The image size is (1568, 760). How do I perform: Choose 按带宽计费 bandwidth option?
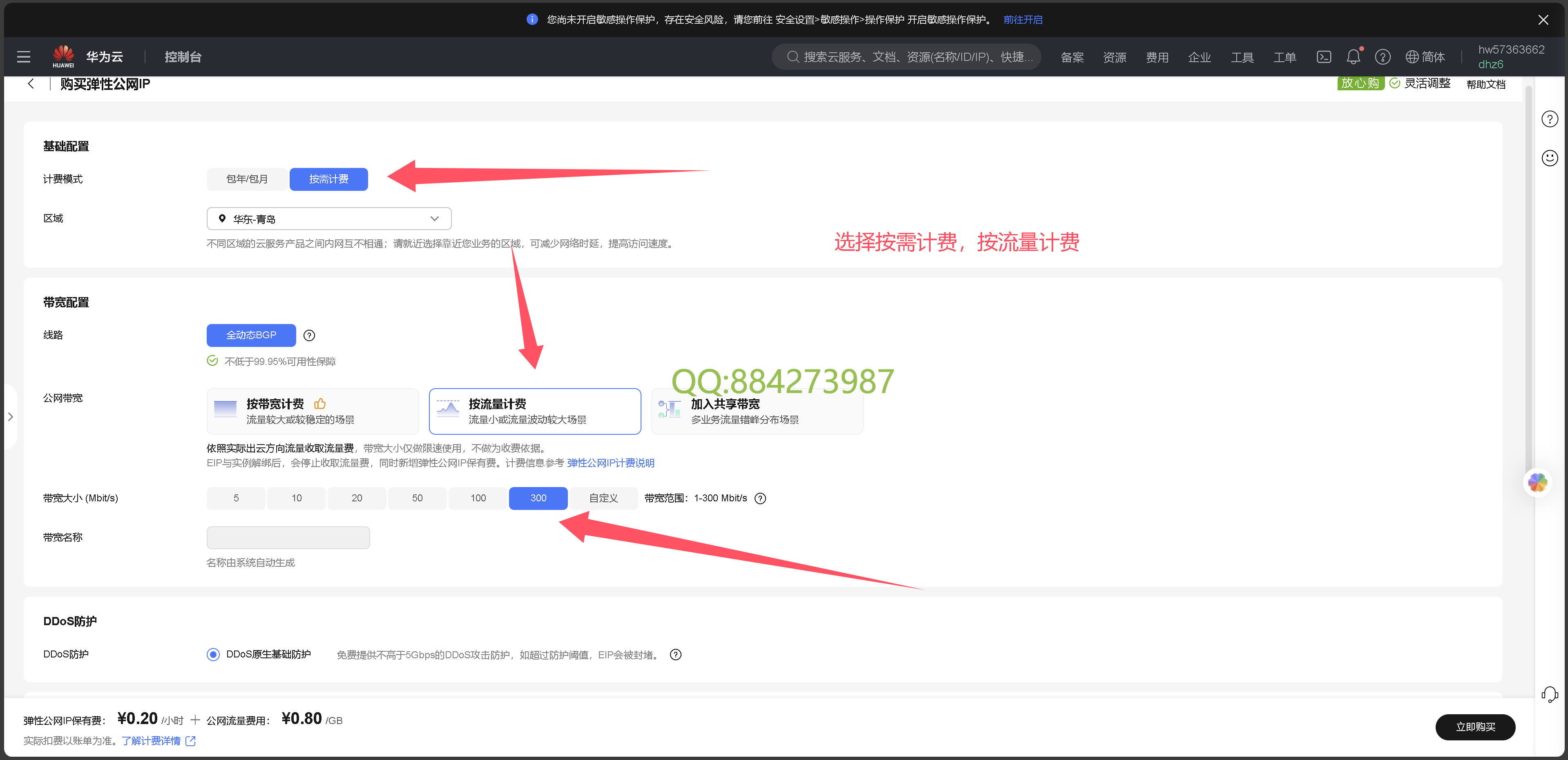click(x=313, y=412)
